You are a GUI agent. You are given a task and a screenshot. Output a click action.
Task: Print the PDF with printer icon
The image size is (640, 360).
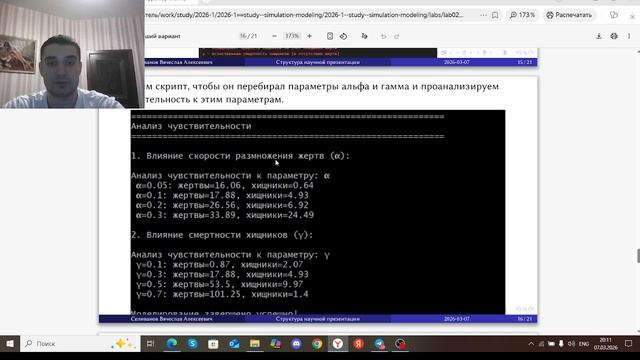(x=614, y=36)
